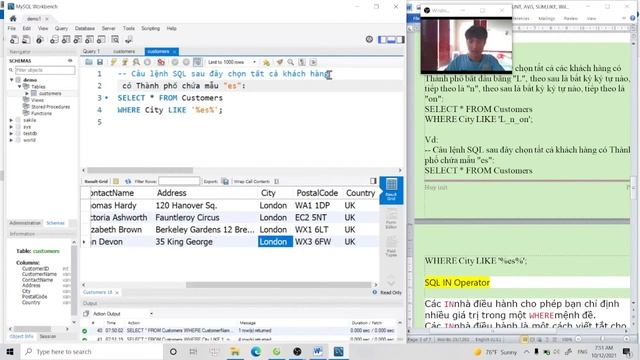Toggle invisible characters icon in query toolbar
This screenshot has width=640, height=360.
click(302, 62)
